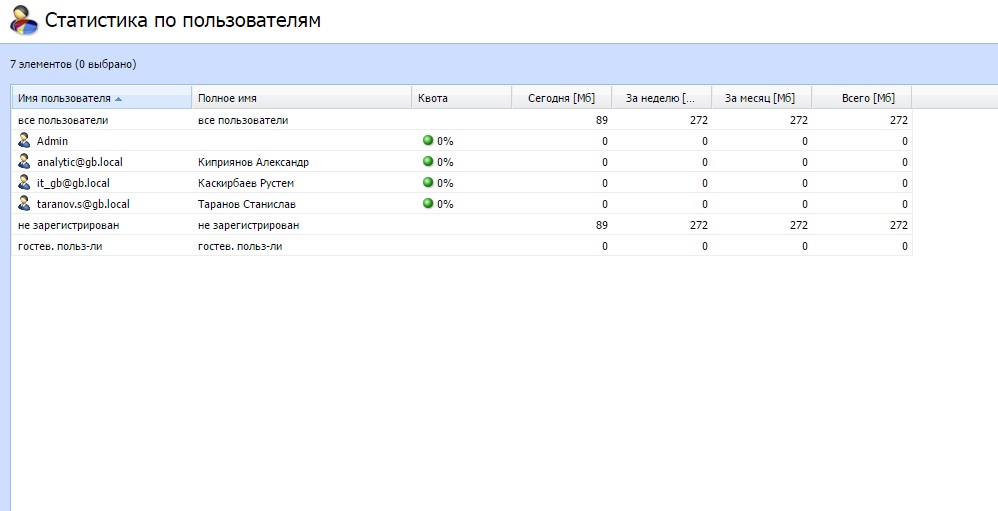Screen dimensions: 998x511
Task: Click total value 0 in гостев. польз-ли row
Action: click(x=904, y=246)
